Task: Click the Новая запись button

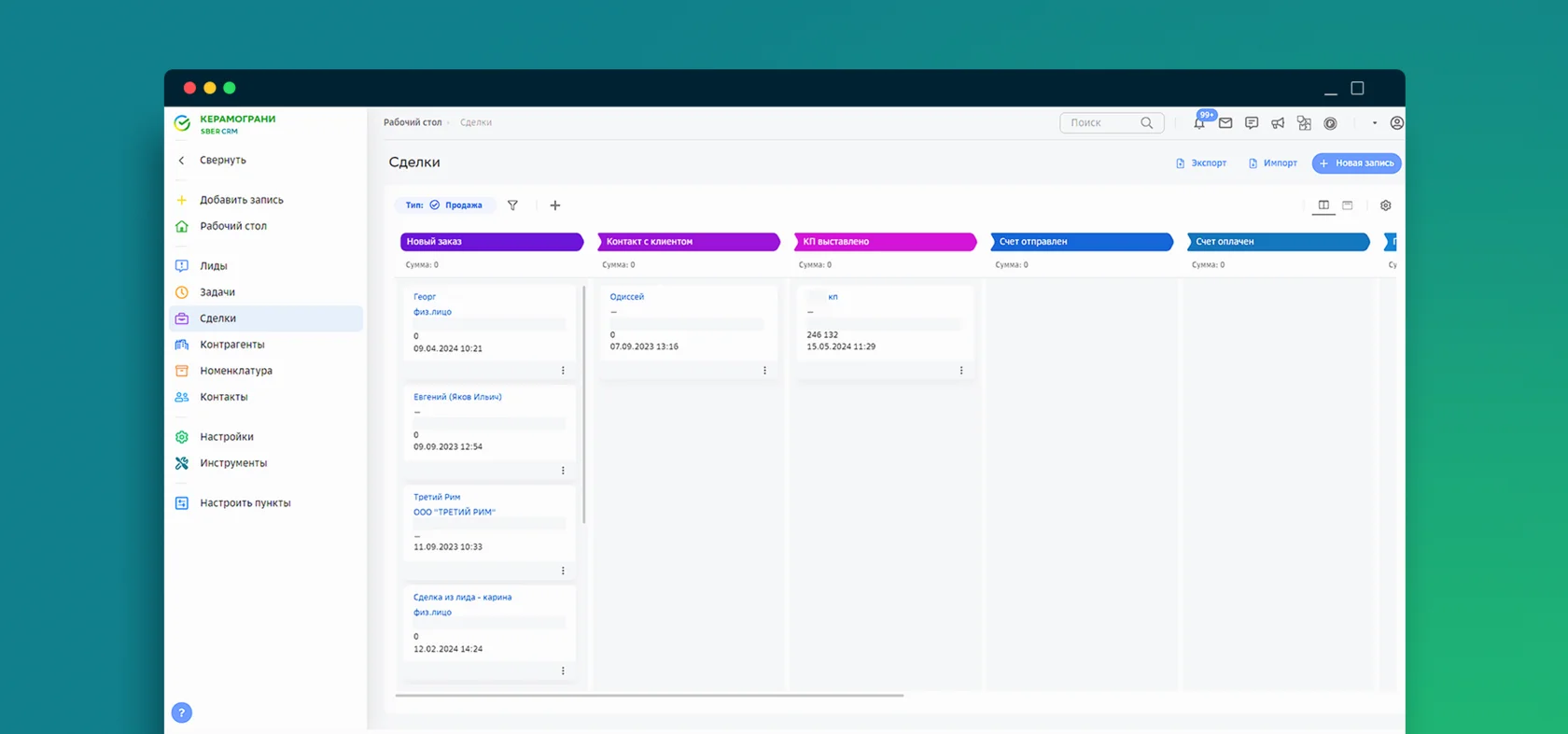Action: (1356, 163)
